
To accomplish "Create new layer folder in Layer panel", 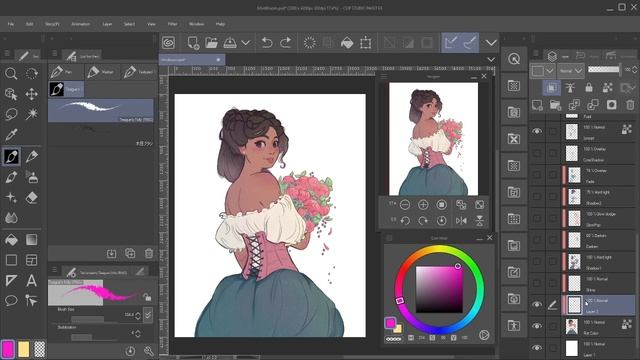I will (x=555, y=105).
